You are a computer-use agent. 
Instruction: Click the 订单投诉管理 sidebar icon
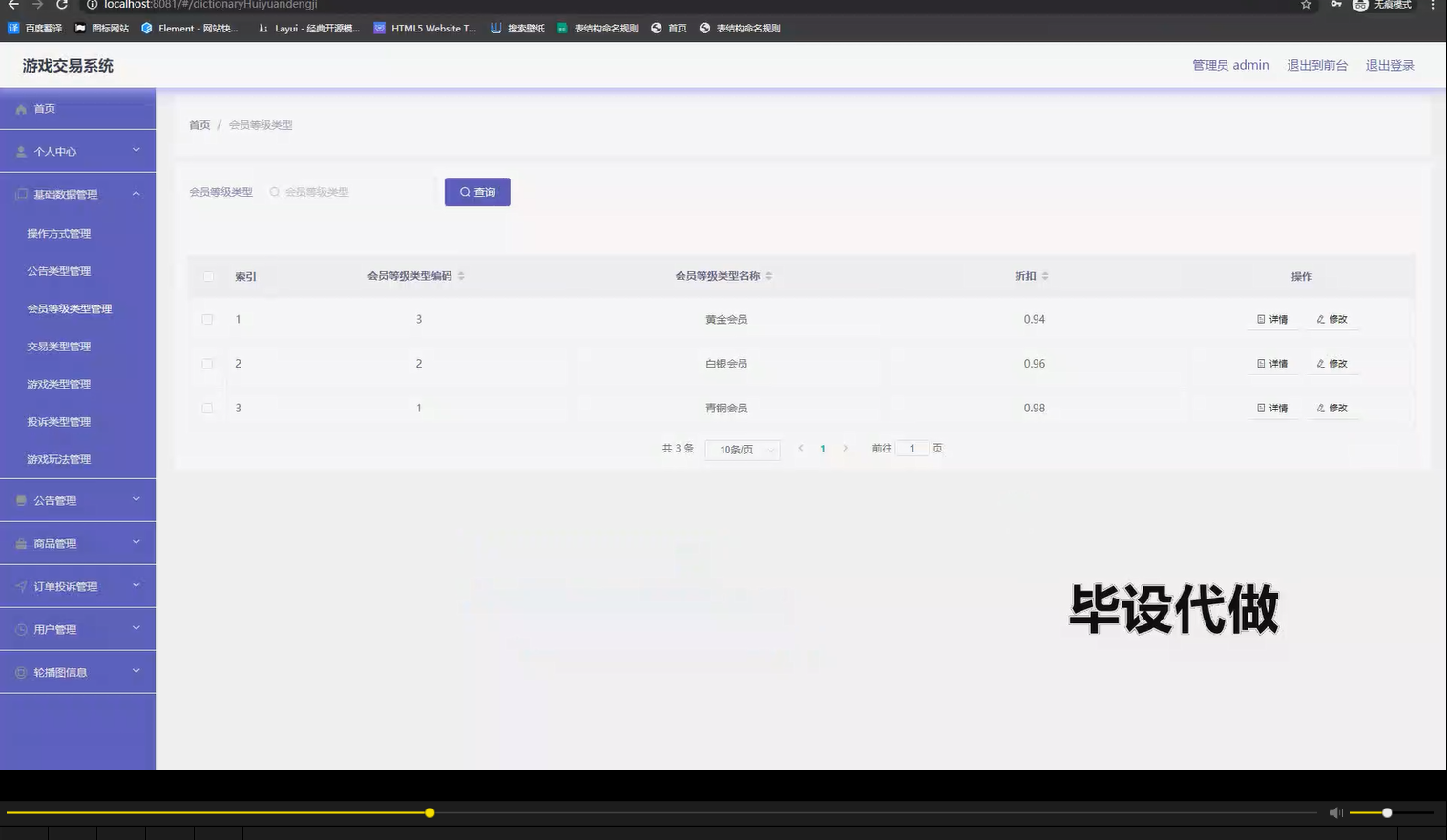[21, 586]
